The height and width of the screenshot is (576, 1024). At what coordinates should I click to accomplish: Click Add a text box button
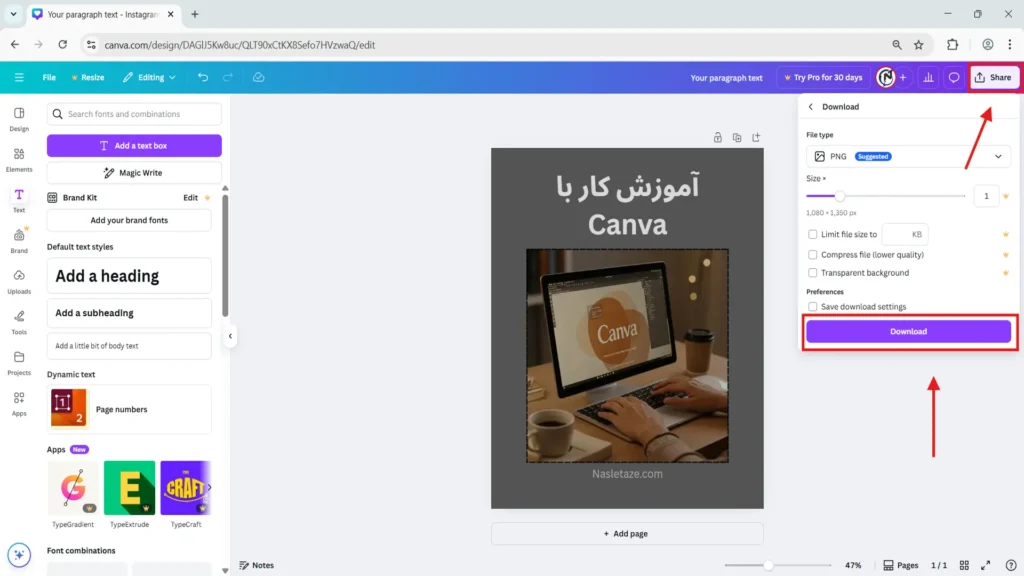pos(134,146)
